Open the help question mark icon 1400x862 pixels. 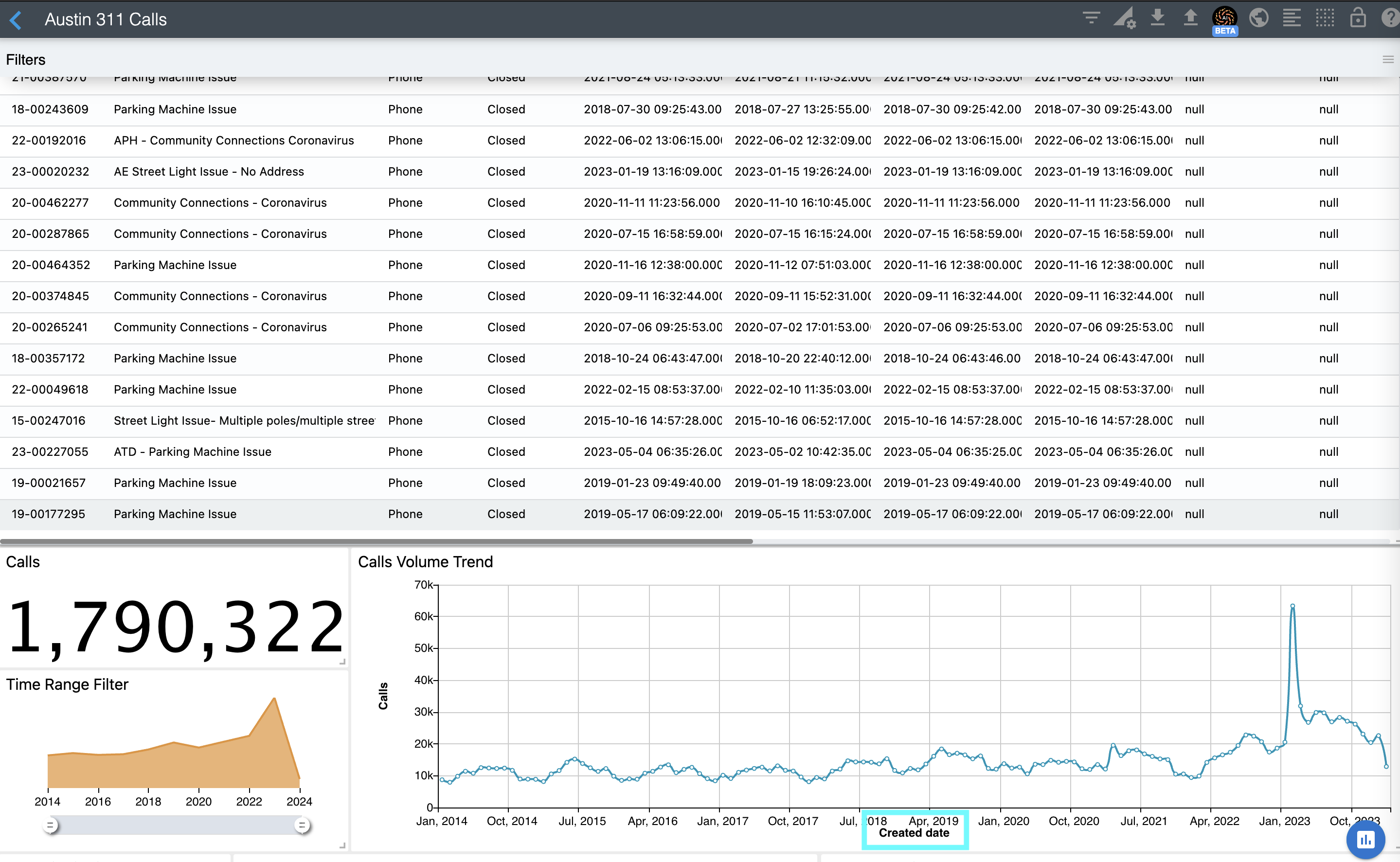click(x=1390, y=18)
